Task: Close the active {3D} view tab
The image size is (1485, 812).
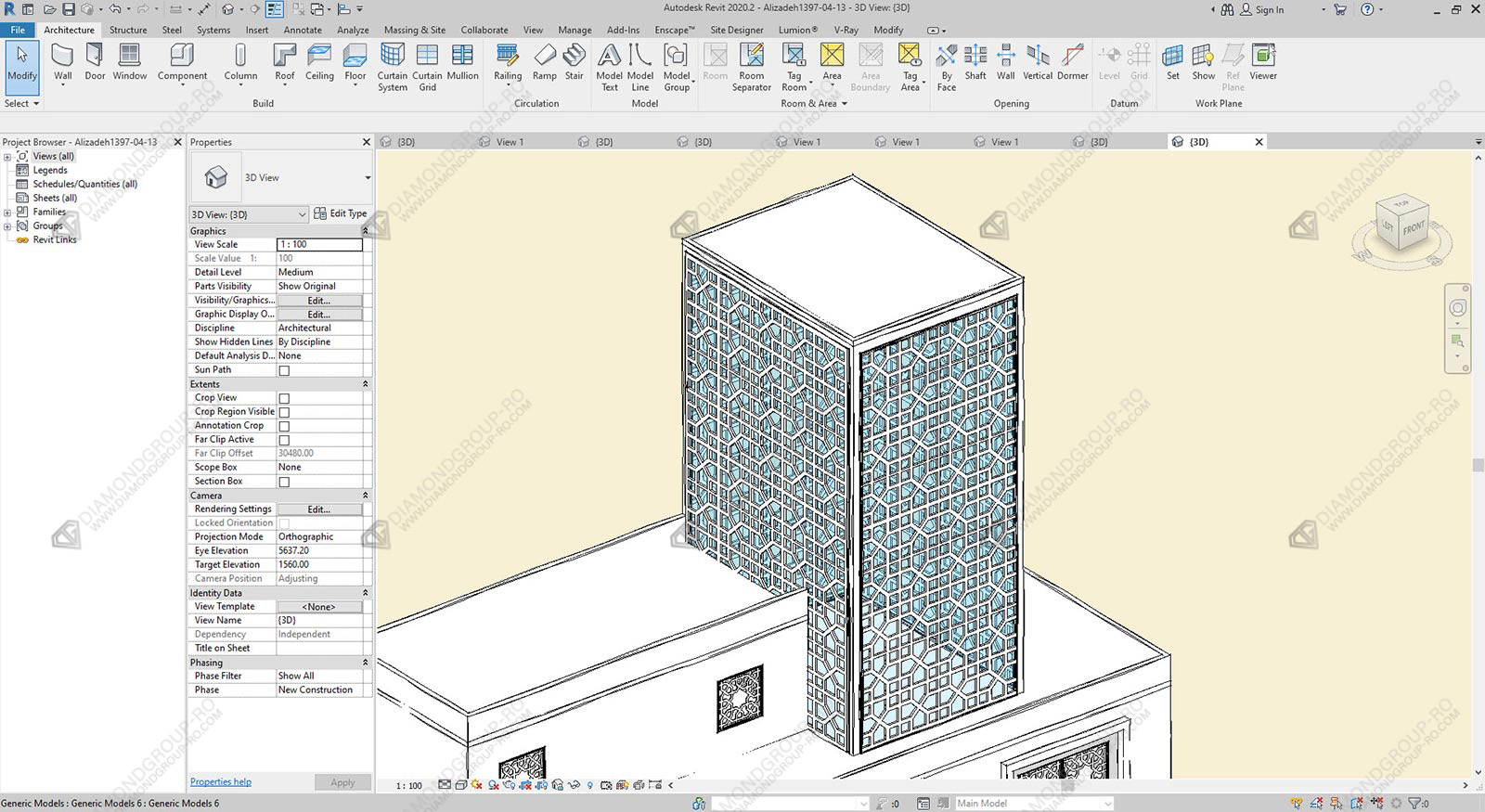Action: (1259, 142)
